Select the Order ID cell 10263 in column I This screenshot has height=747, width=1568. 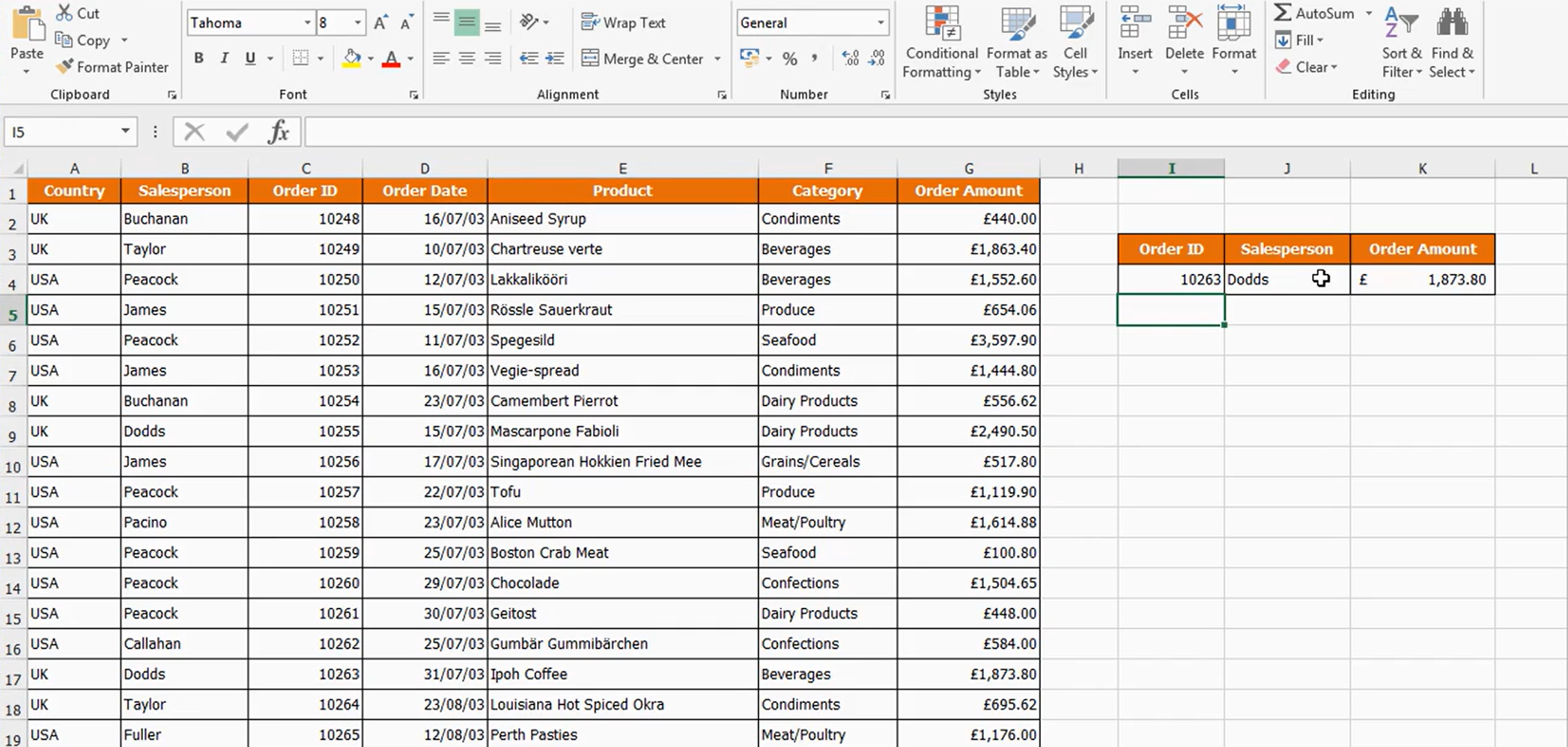[1171, 279]
